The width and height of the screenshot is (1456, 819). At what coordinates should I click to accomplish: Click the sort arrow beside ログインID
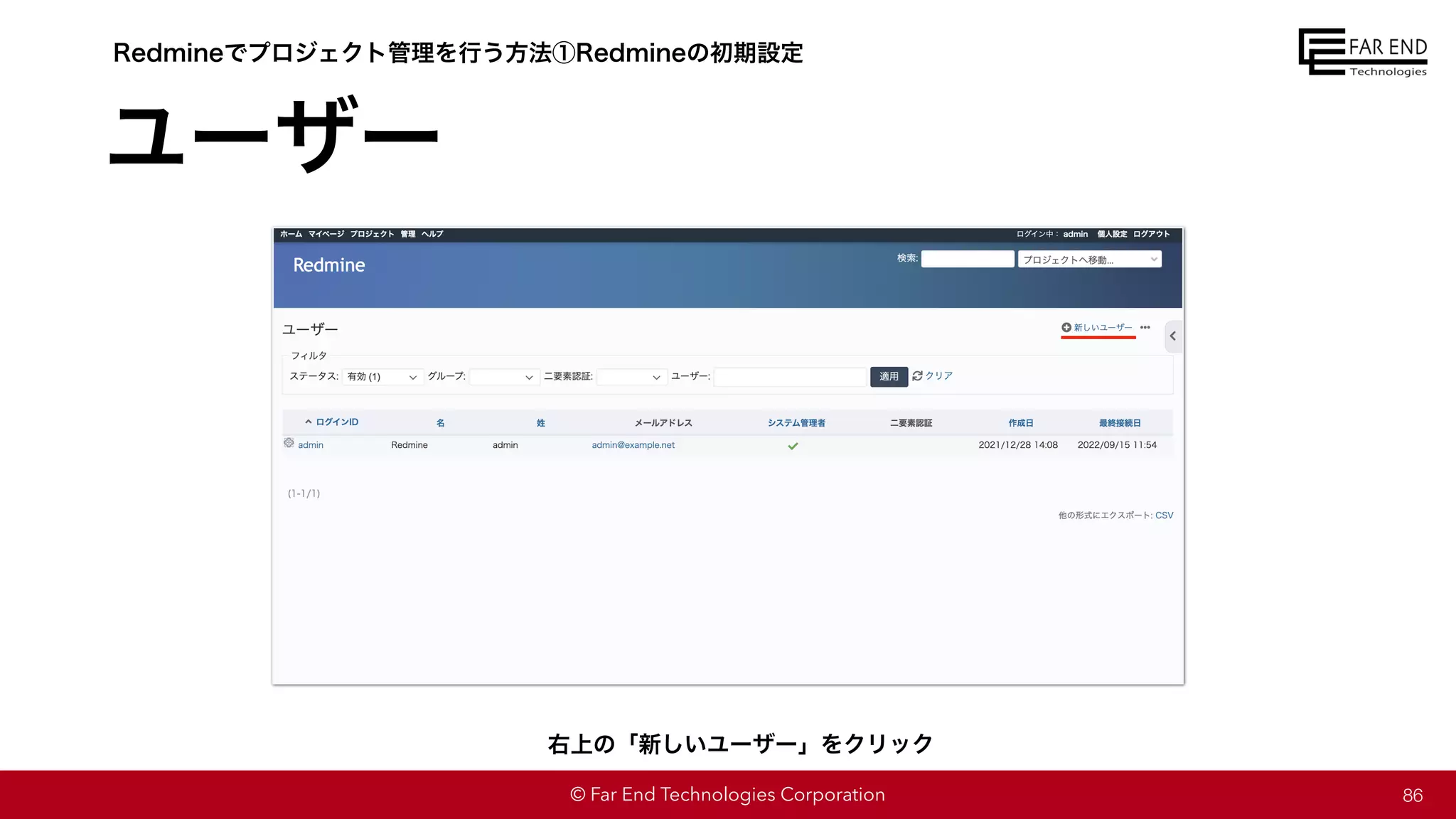pos(309,422)
